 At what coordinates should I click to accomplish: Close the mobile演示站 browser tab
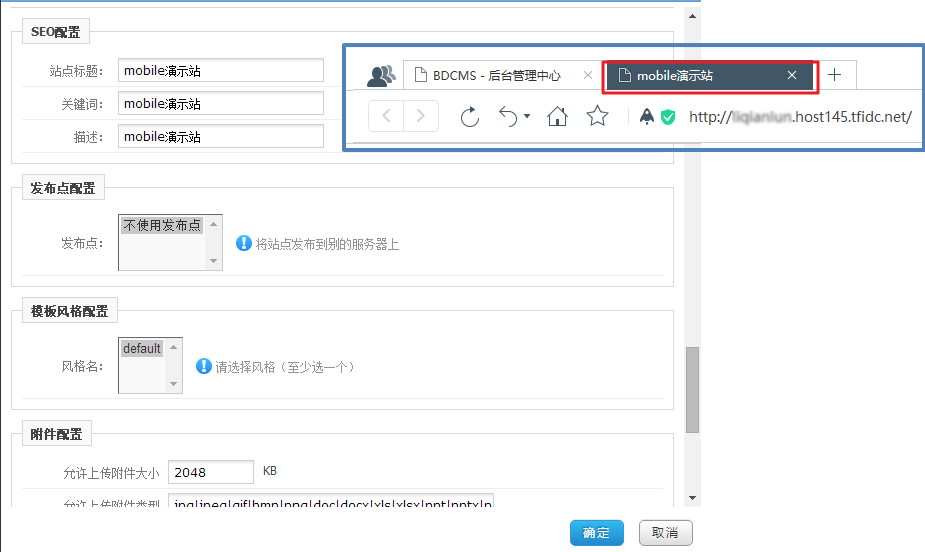(x=792, y=75)
